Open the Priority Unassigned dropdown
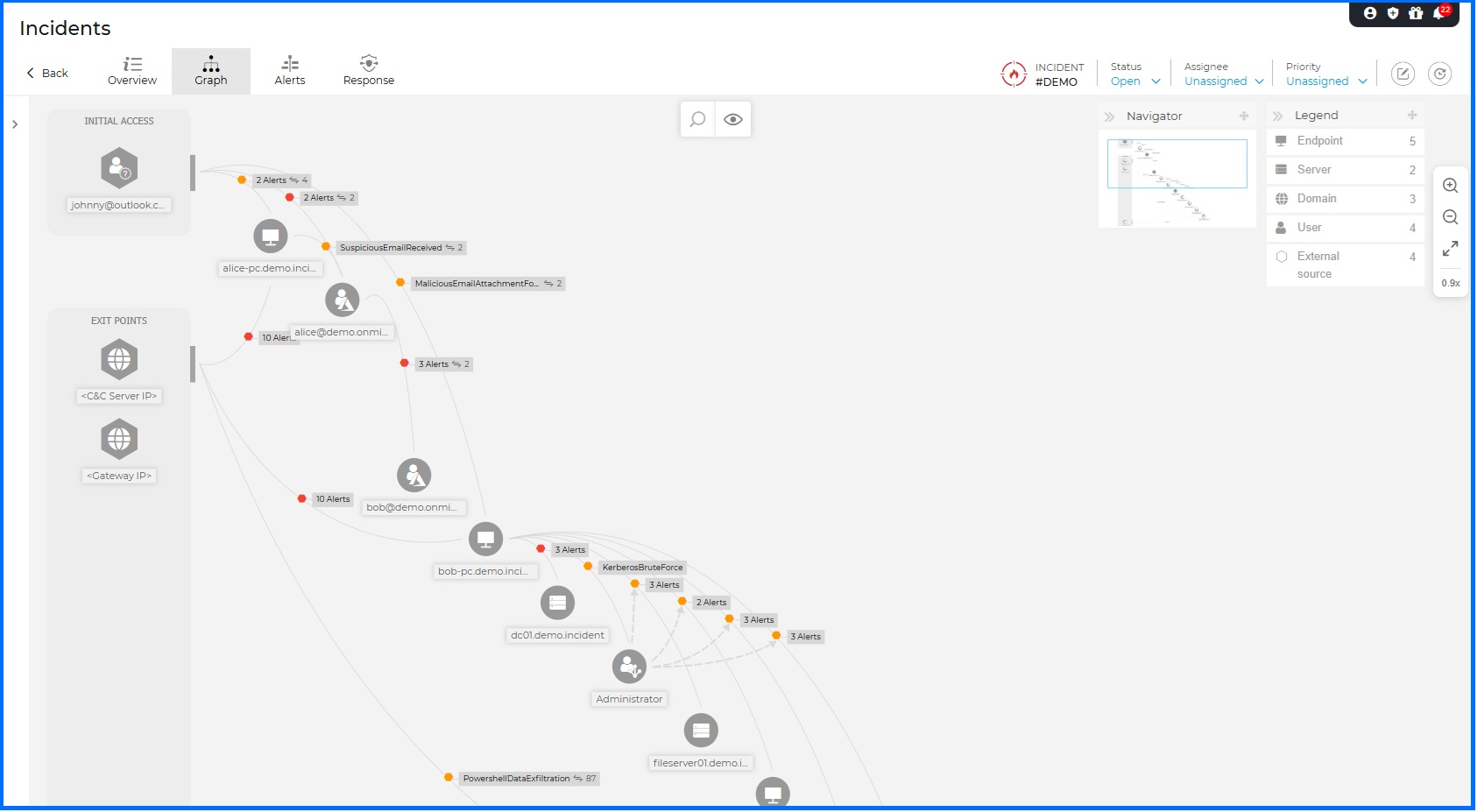The width and height of the screenshot is (1477, 812). [x=1324, y=81]
